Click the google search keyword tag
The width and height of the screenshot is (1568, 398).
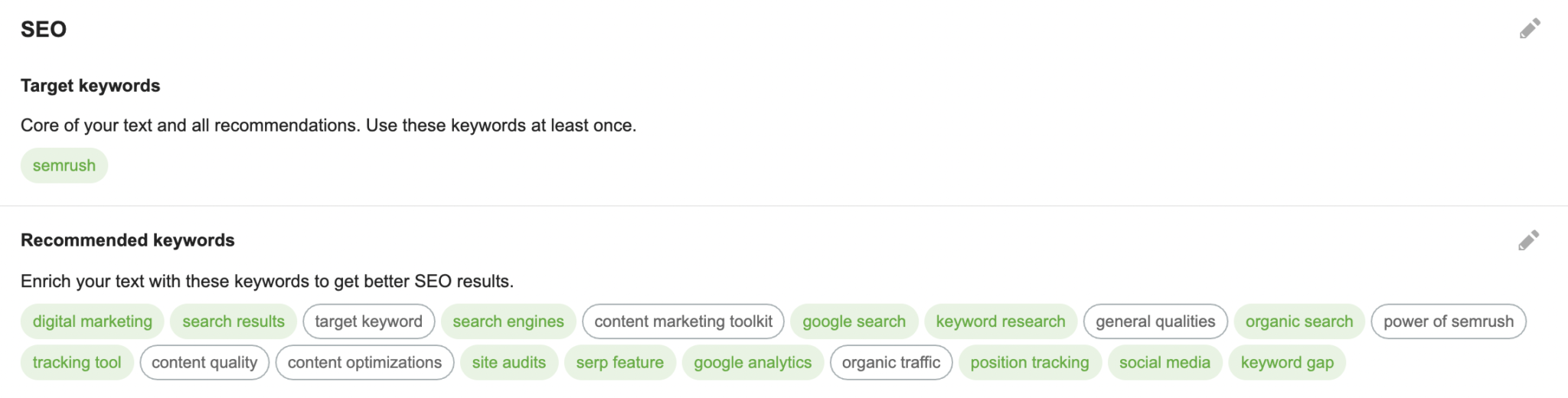[x=854, y=321]
